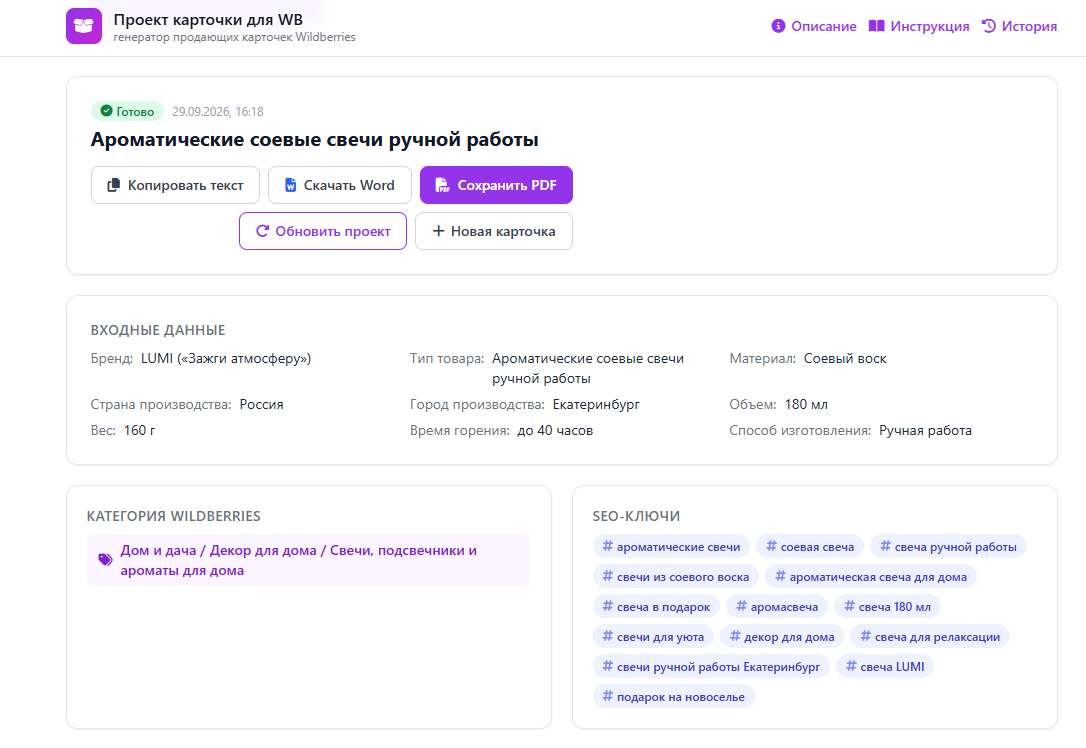Click Скачать Word button

(339, 185)
